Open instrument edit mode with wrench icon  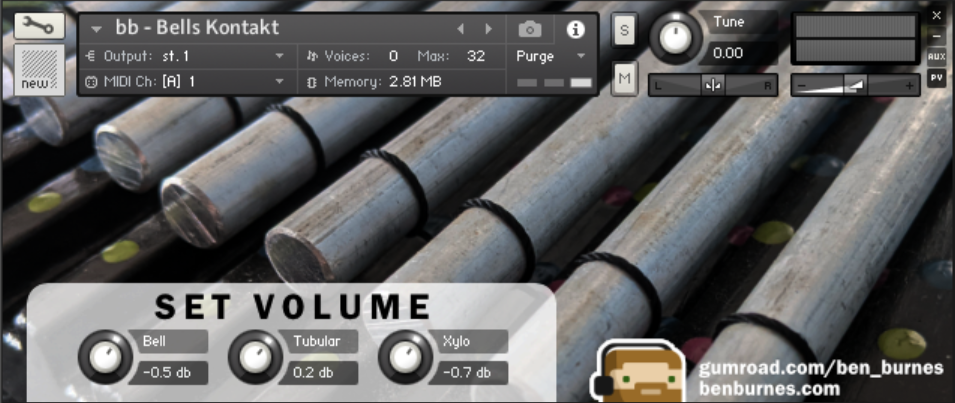pos(40,26)
